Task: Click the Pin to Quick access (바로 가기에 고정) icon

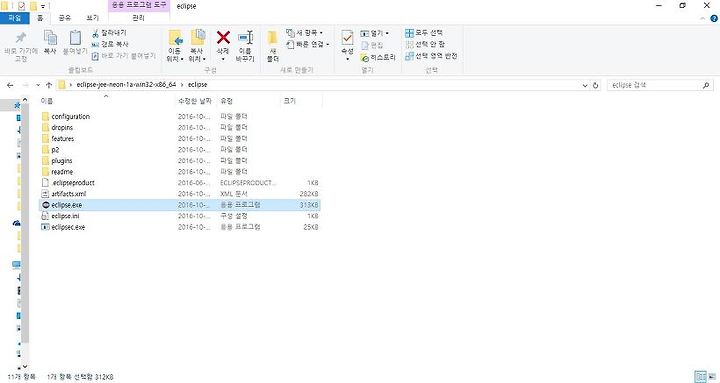Action: [21, 38]
